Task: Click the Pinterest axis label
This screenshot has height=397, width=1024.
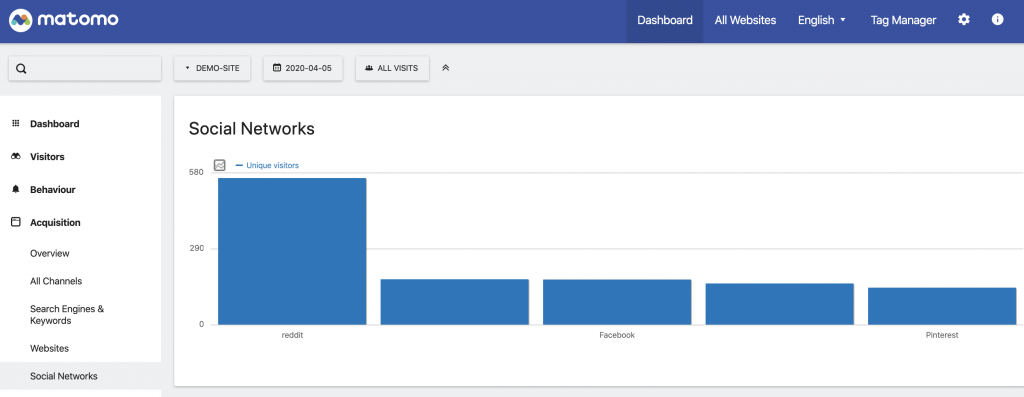Action: 942,335
